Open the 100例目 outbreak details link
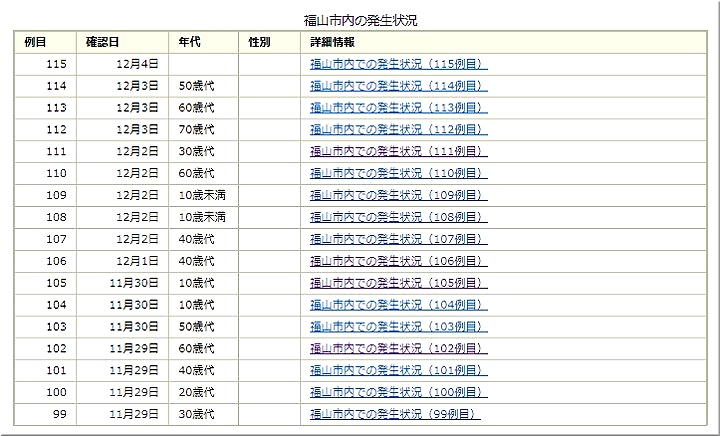Screen dimensions: 720x436 click(x=398, y=392)
